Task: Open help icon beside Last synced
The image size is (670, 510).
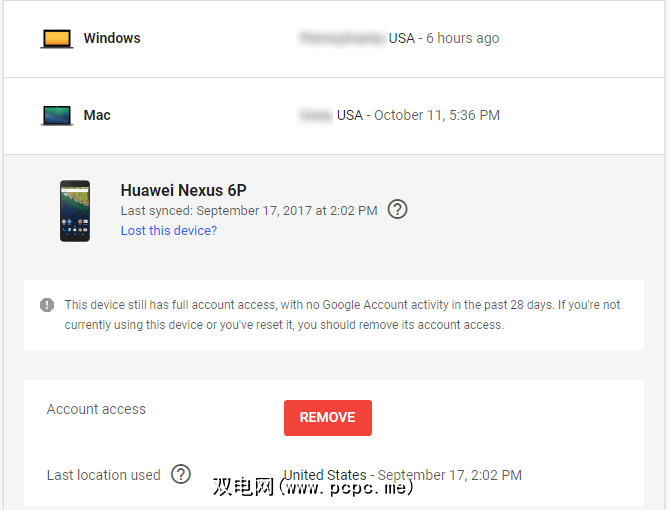Action: (398, 210)
